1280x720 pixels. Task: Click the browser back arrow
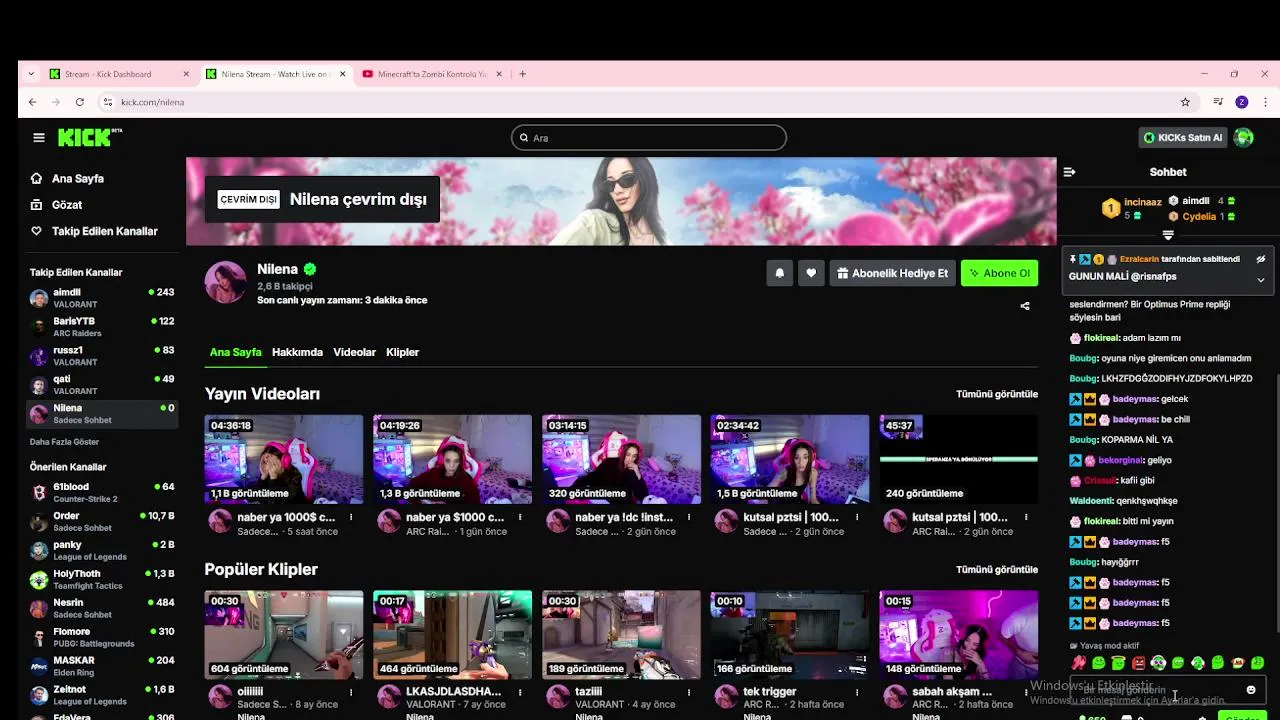tap(32, 102)
